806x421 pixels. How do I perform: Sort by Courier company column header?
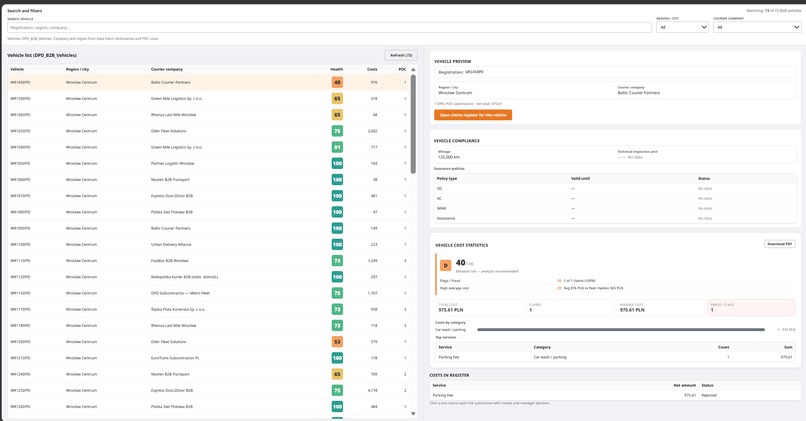167,69
